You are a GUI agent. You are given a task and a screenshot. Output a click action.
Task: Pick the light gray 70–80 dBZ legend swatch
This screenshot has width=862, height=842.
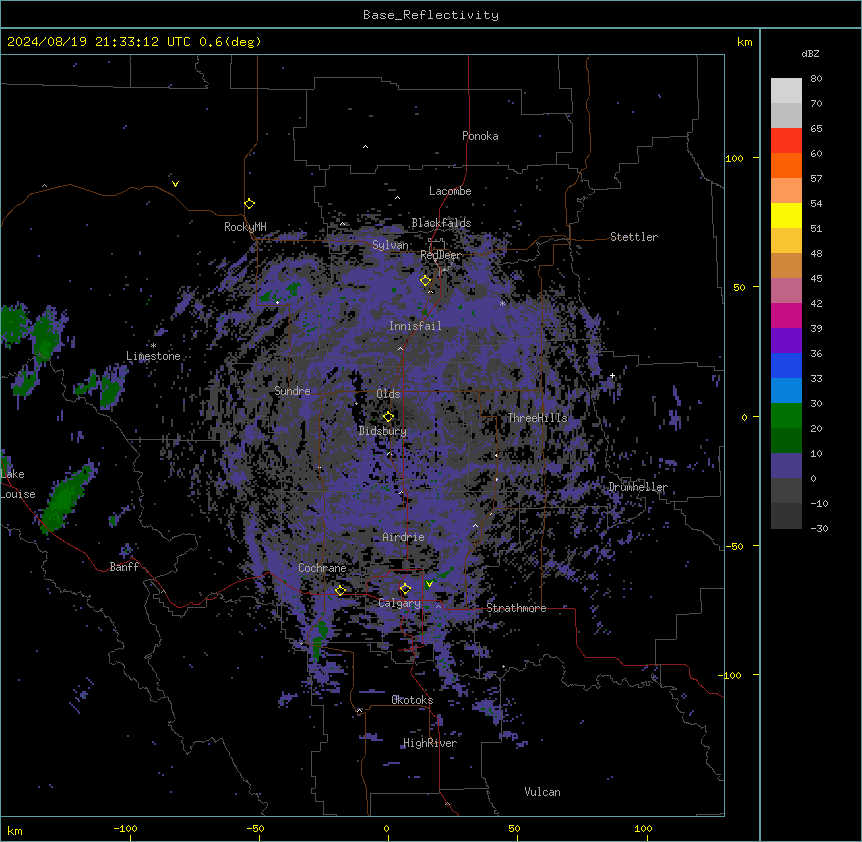click(x=786, y=91)
